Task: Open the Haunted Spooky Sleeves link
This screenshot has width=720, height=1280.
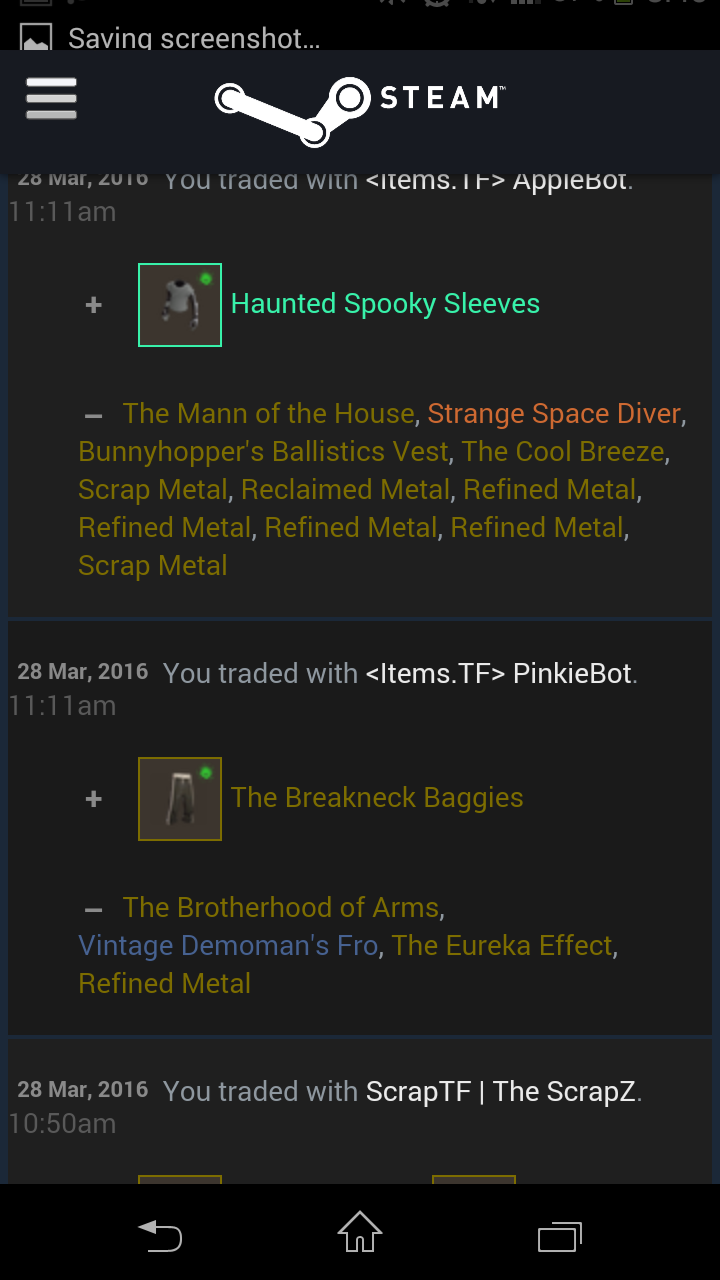Action: pyautogui.click(x=385, y=304)
